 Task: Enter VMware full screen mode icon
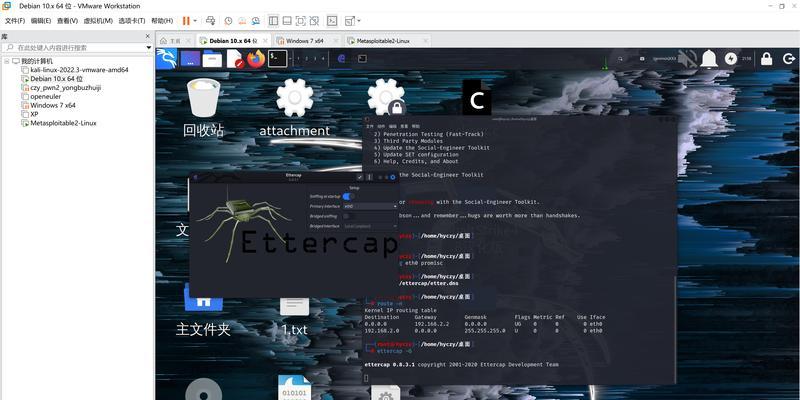pyautogui.click(x=301, y=21)
